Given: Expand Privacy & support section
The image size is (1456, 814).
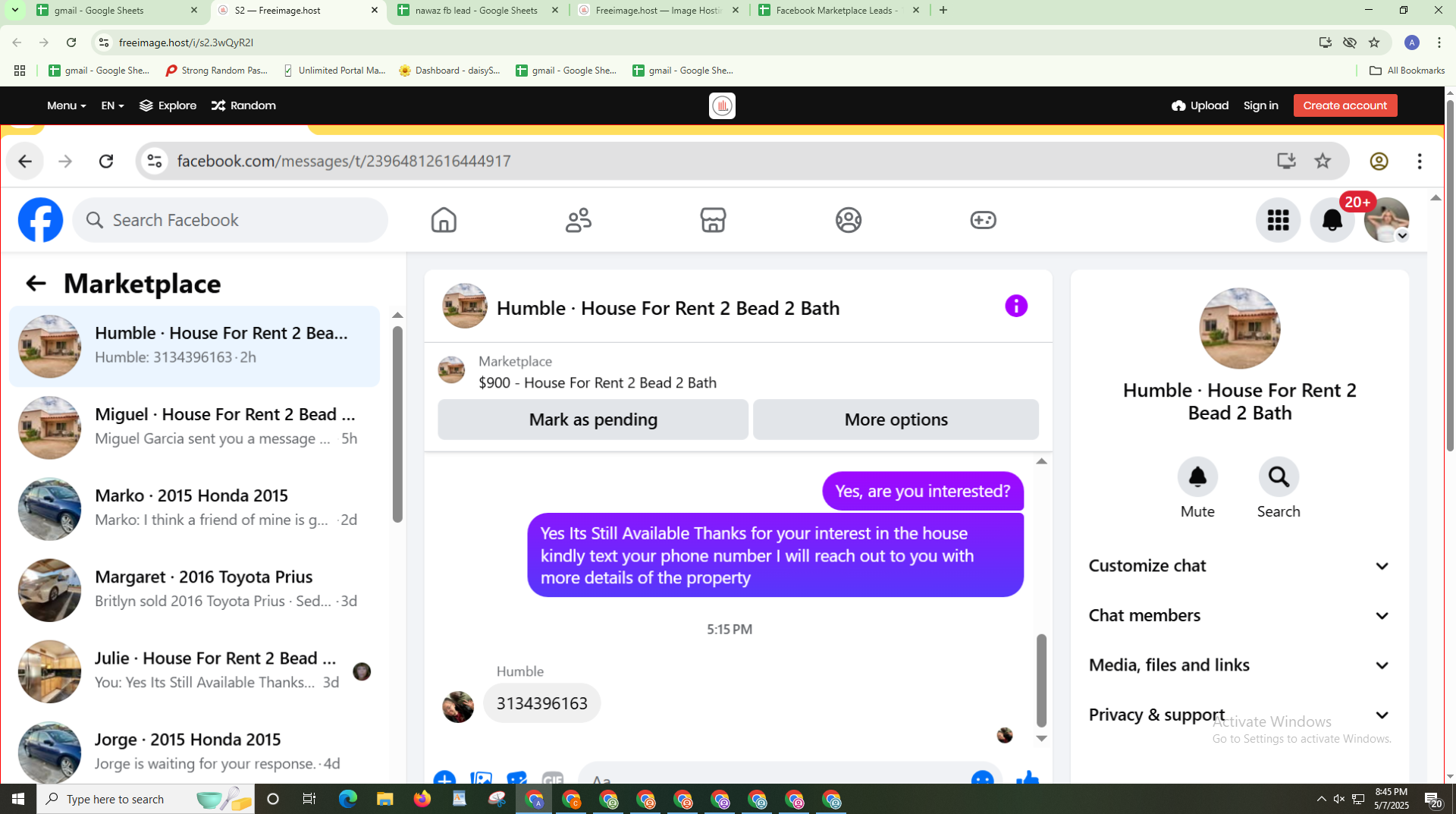Looking at the screenshot, I should 1239,715.
